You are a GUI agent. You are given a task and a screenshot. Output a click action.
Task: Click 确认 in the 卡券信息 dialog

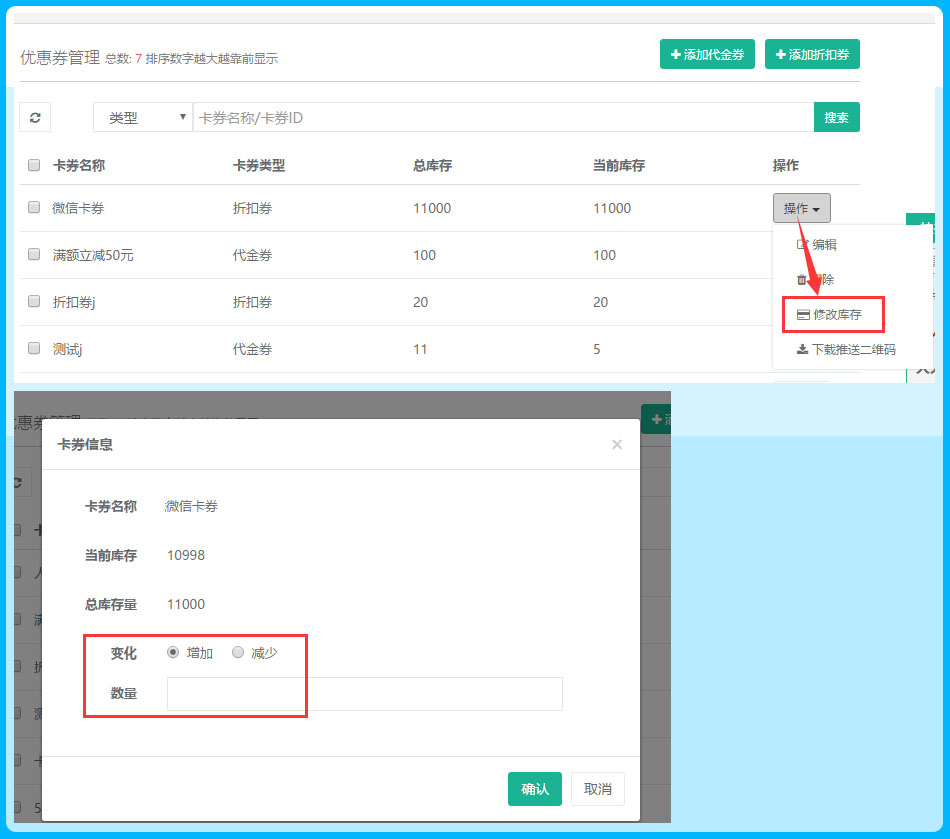coord(534,789)
